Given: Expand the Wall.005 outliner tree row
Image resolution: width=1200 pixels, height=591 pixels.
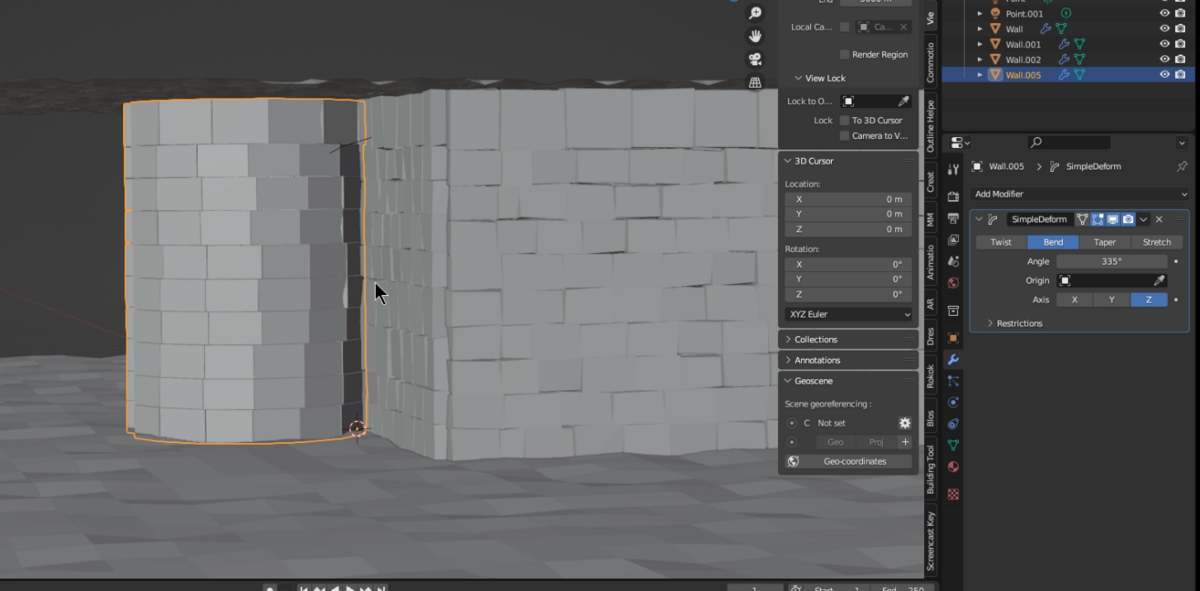Looking at the screenshot, I should (980, 75).
